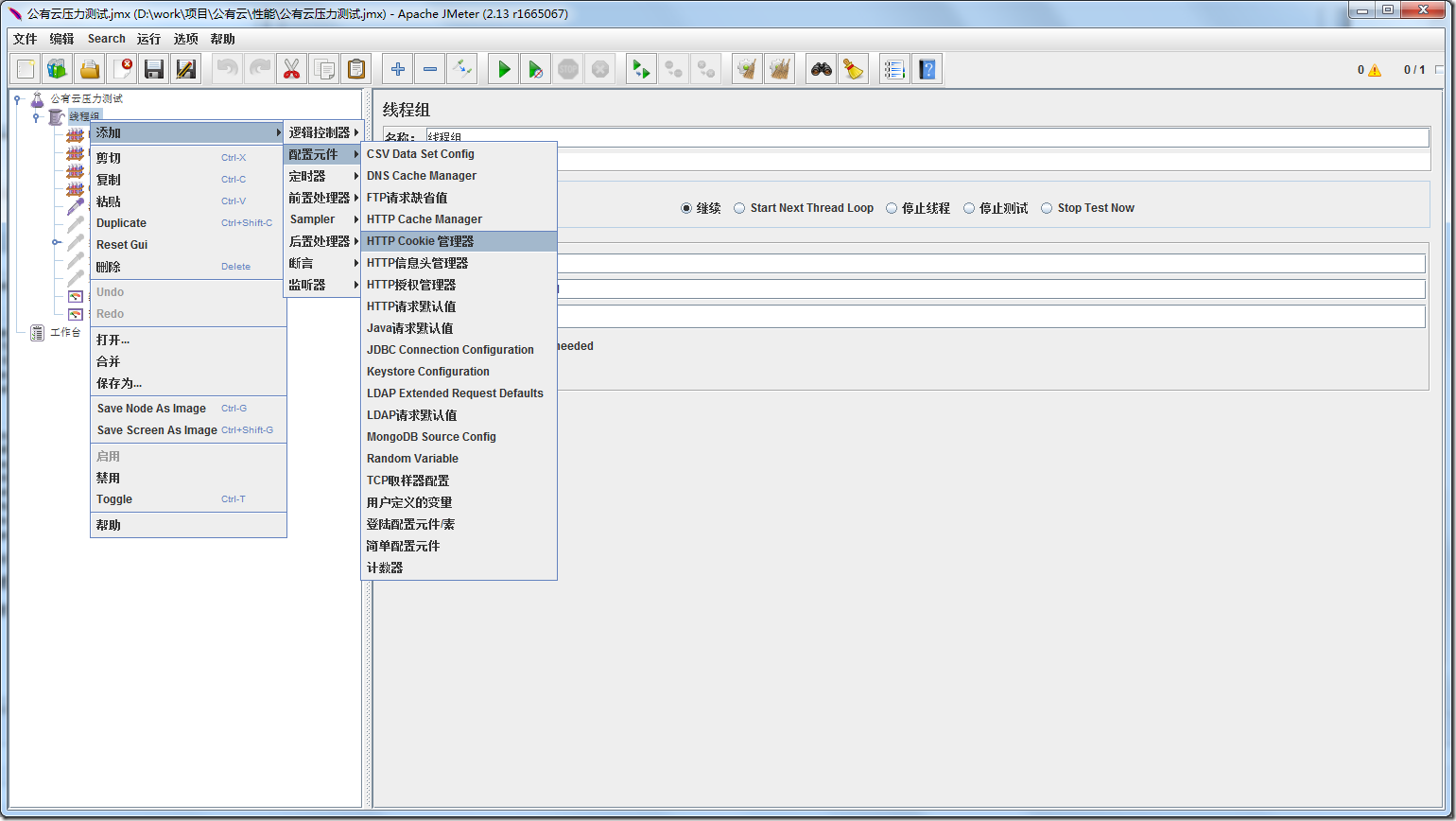Select Start Next Thread Loop radio button
The height and width of the screenshot is (821, 1456).
(x=739, y=208)
